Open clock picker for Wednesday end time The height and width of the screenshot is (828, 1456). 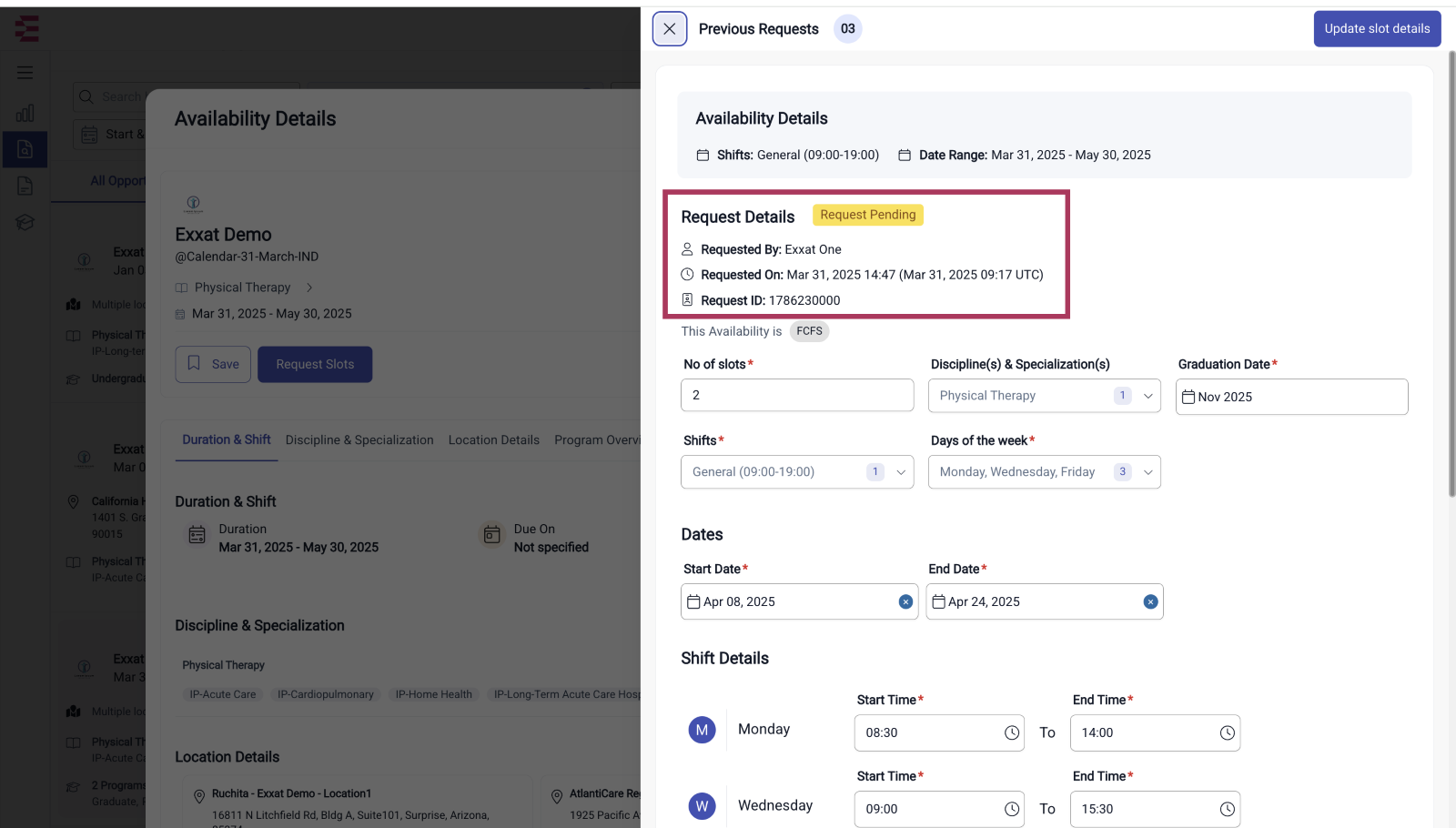point(1228,809)
